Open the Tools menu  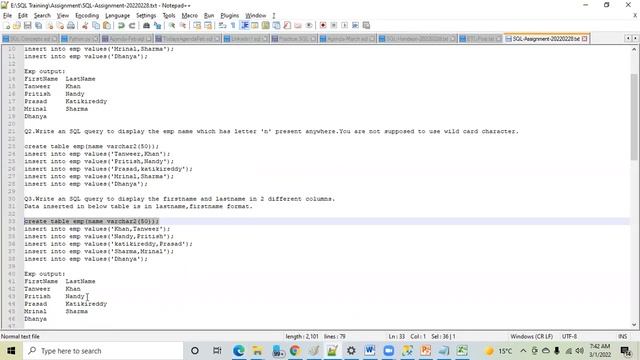click(169, 16)
